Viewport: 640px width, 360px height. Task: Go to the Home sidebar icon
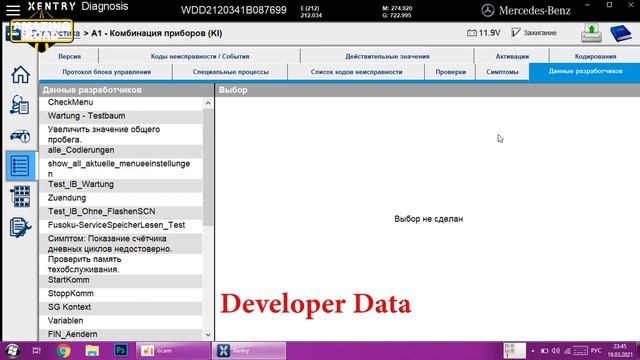coord(20,75)
